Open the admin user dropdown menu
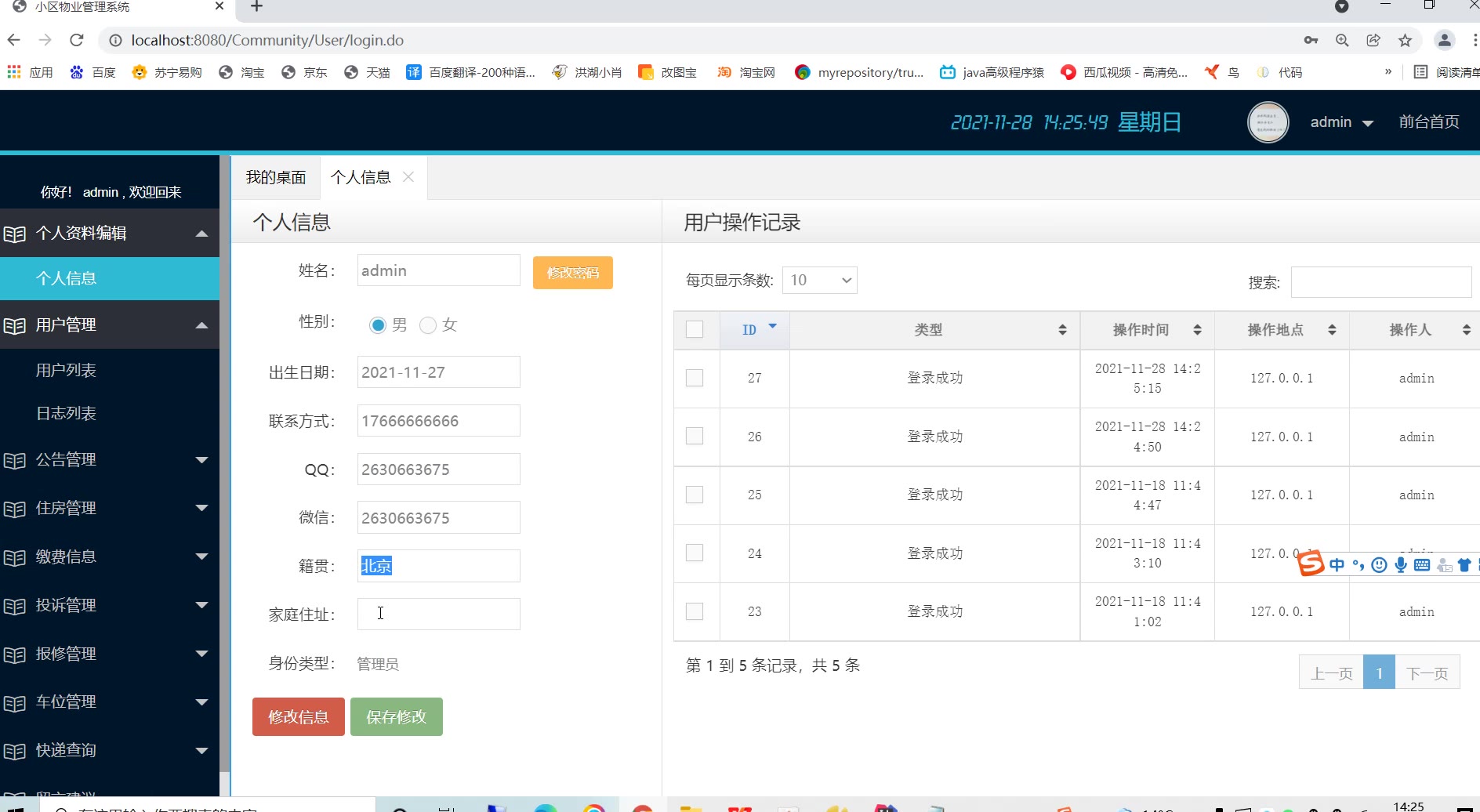 click(x=1341, y=122)
